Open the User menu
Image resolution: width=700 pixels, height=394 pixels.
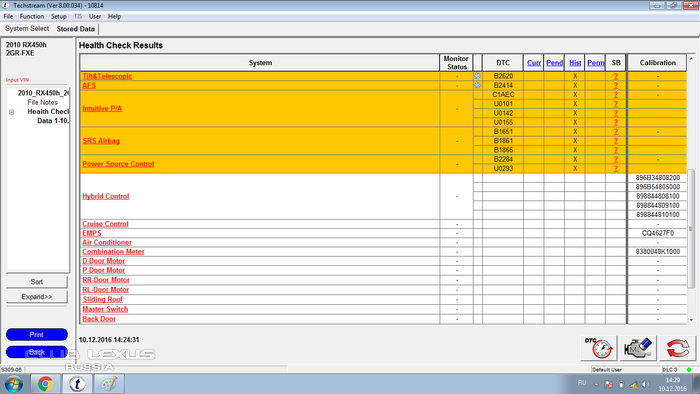[x=95, y=17]
